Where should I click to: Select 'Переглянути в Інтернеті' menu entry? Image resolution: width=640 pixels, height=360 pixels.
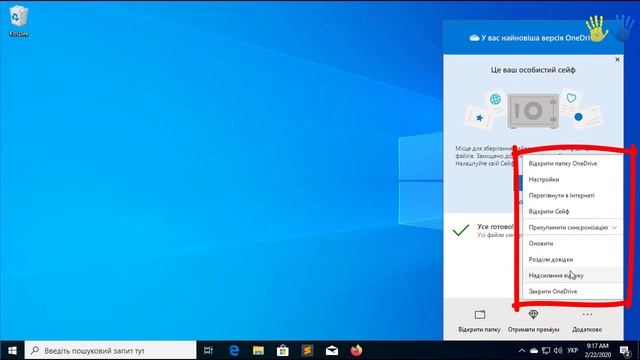[x=573, y=195]
